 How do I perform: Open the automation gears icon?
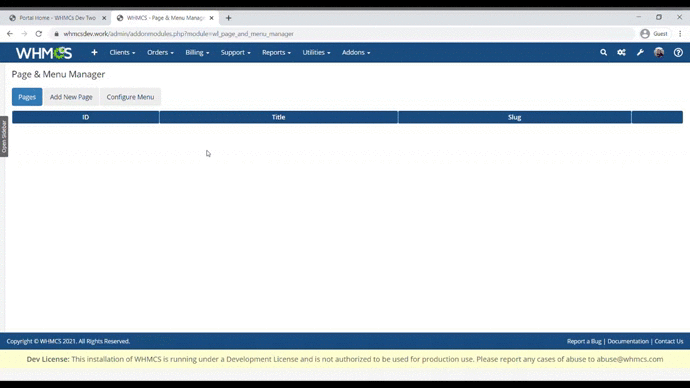pyautogui.click(x=621, y=52)
